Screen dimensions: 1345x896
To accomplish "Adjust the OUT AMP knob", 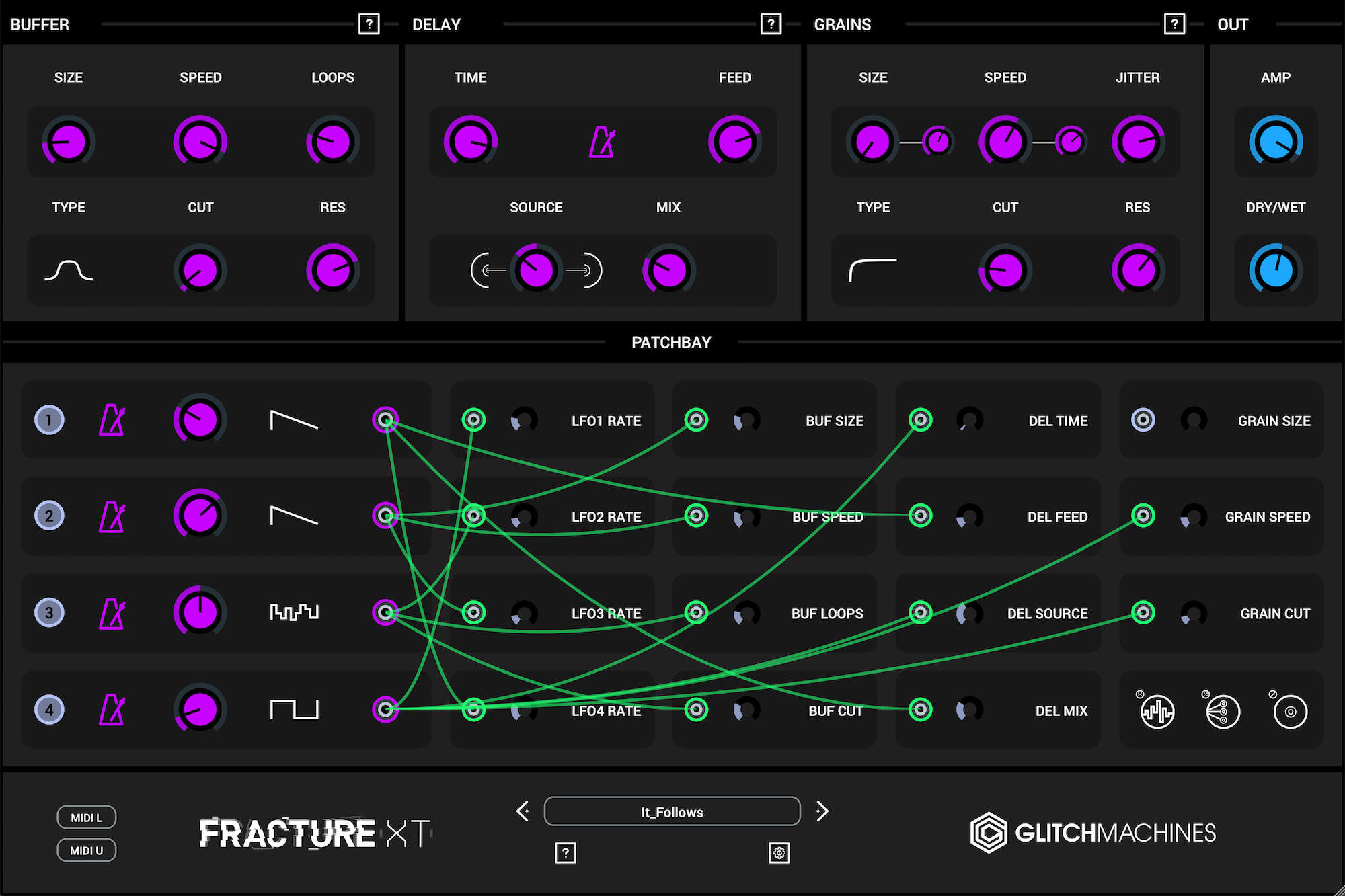I will (x=1276, y=142).
